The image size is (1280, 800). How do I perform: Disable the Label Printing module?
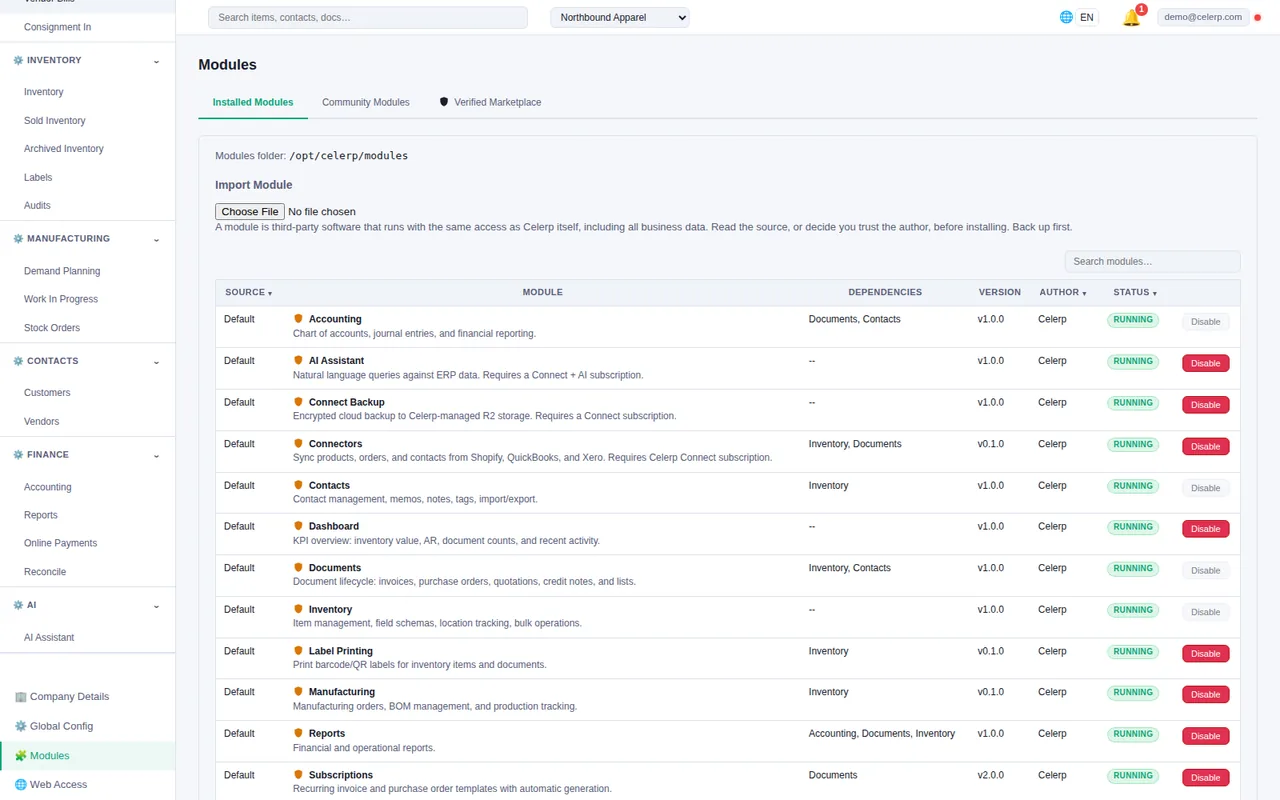(1205, 653)
